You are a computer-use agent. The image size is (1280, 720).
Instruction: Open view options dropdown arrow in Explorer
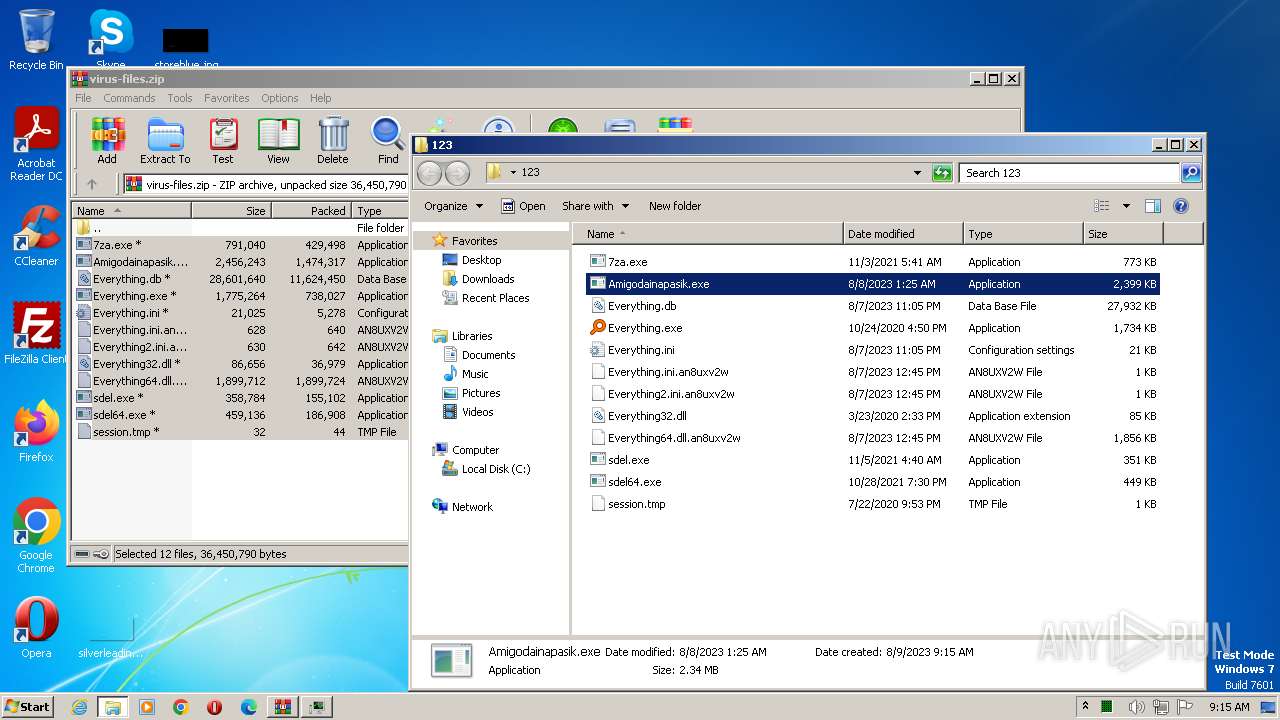(x=1126, y=206)
